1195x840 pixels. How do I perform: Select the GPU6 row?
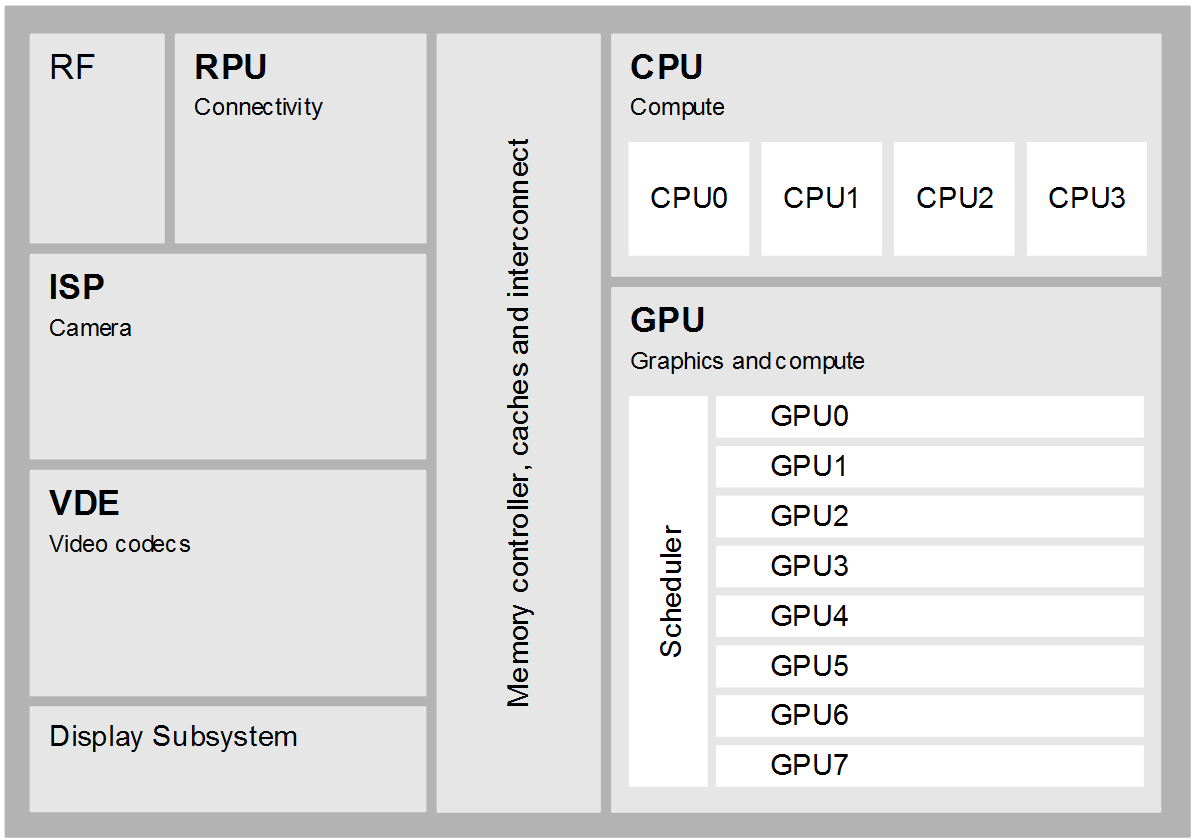pyautogui.click(x=929, y=716)
